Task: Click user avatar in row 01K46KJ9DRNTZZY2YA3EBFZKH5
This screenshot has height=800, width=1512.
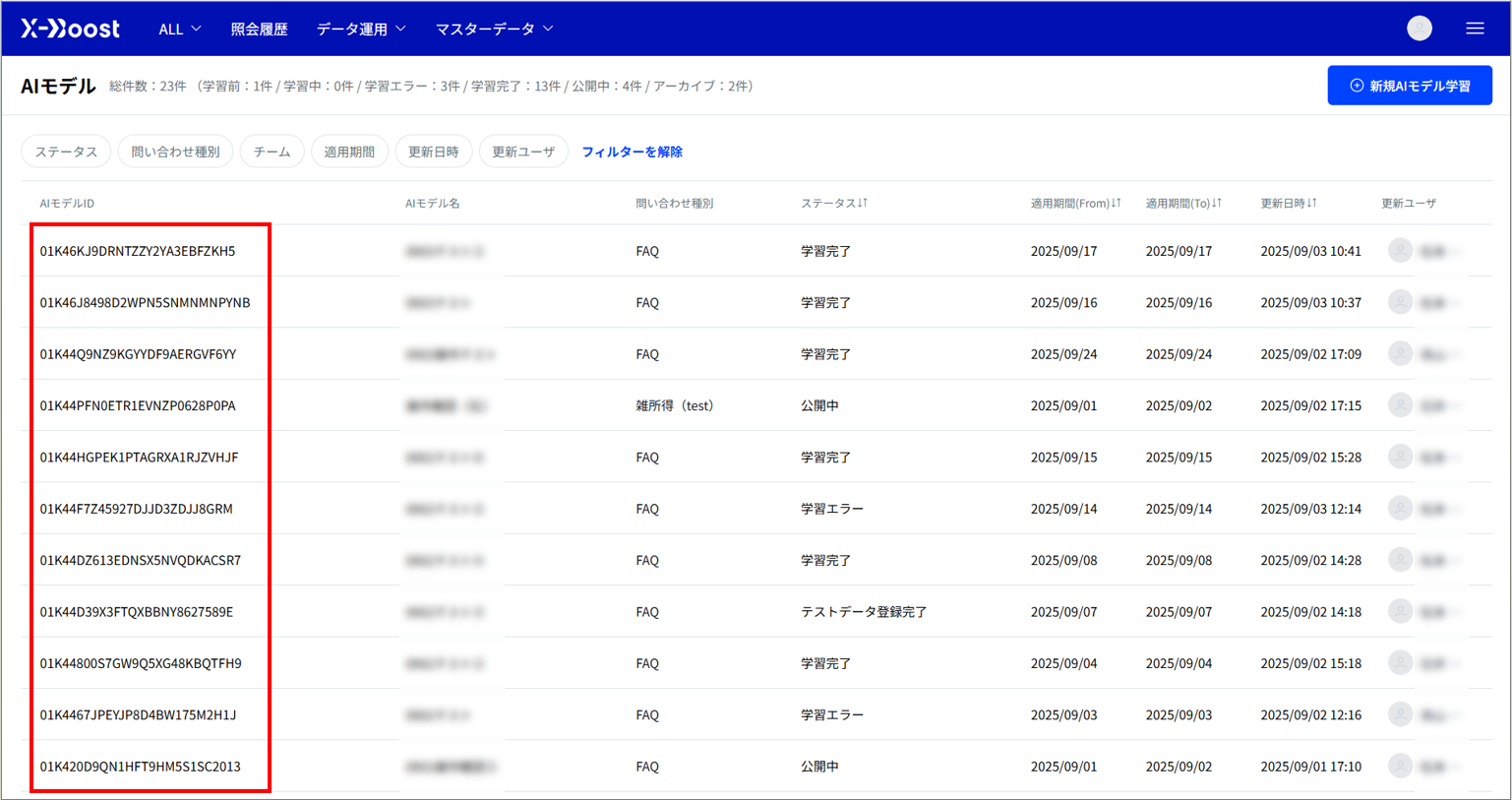Action: click(1400, 251)
